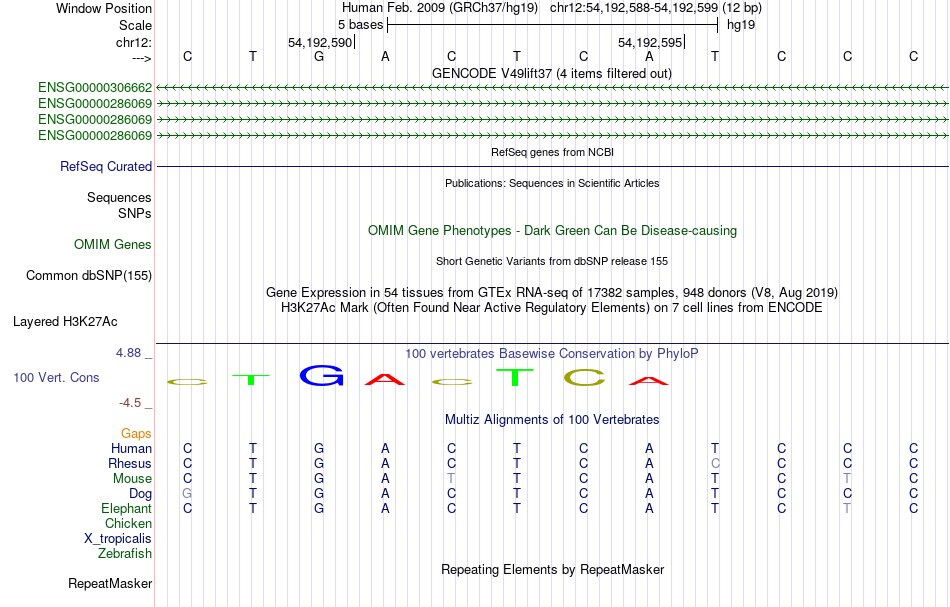
Task: Click the faded G in the Dog row
Action: click(187, 494)
